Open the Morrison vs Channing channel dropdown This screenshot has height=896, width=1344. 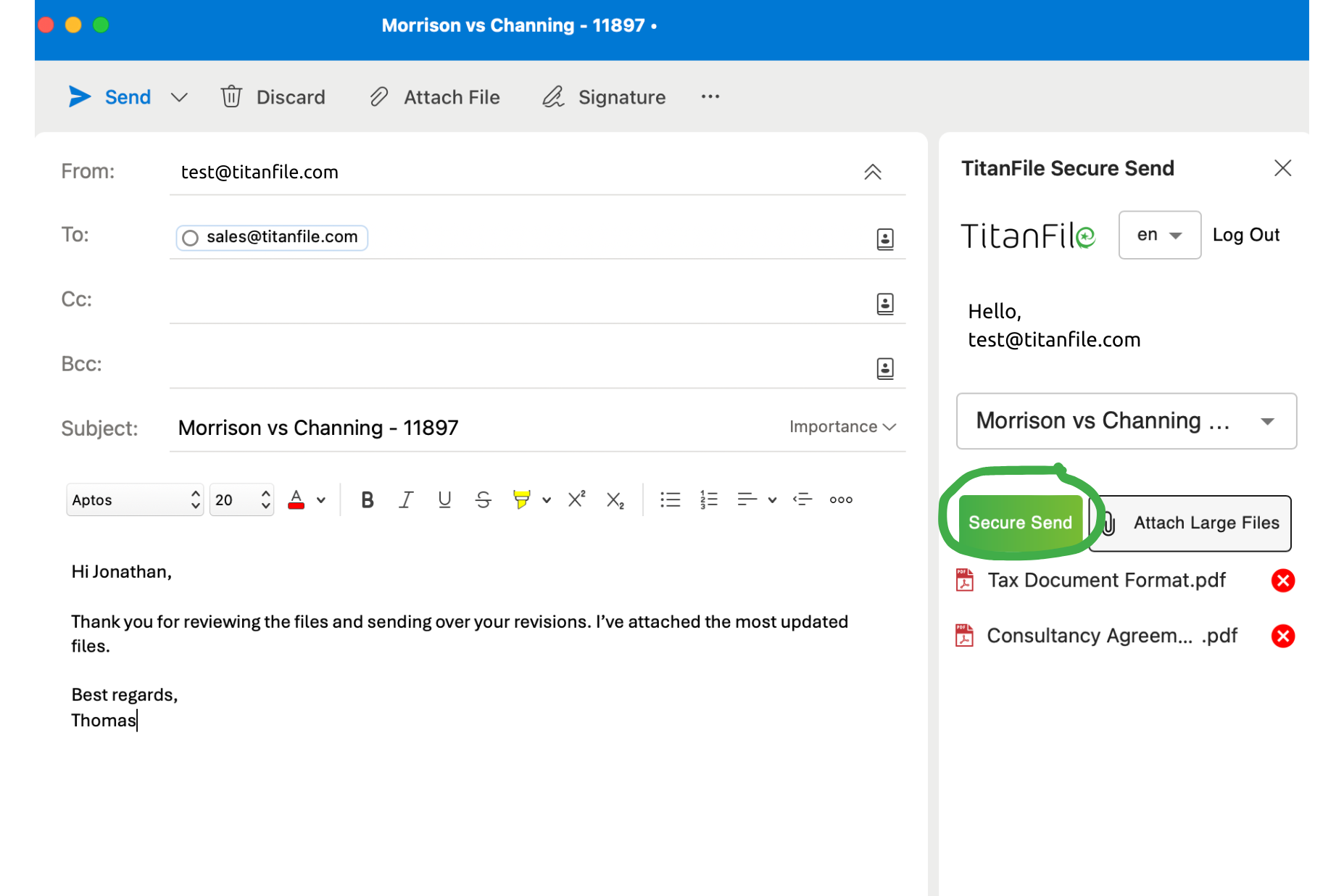(1127, 421)
